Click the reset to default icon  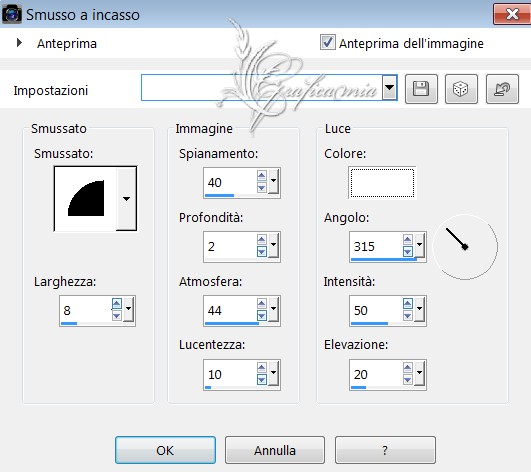[502, 89]
